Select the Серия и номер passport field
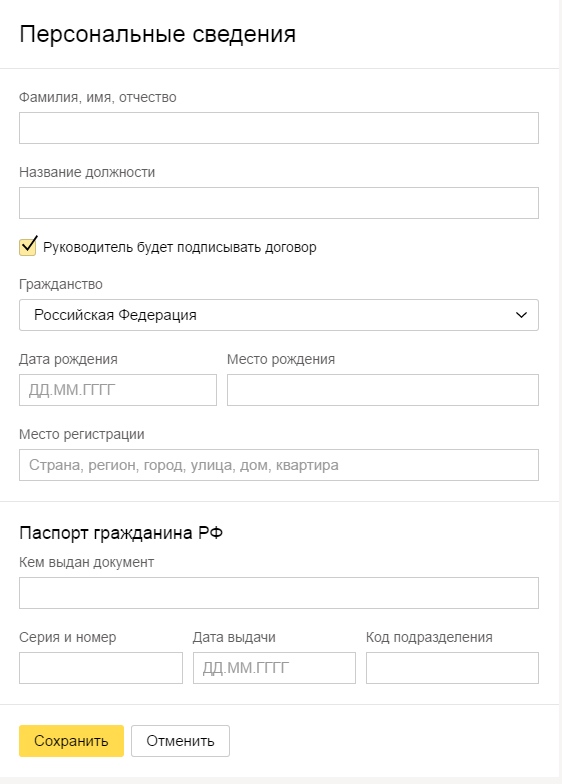This screenshot has height=784, width=562. [x=101, y=668]
